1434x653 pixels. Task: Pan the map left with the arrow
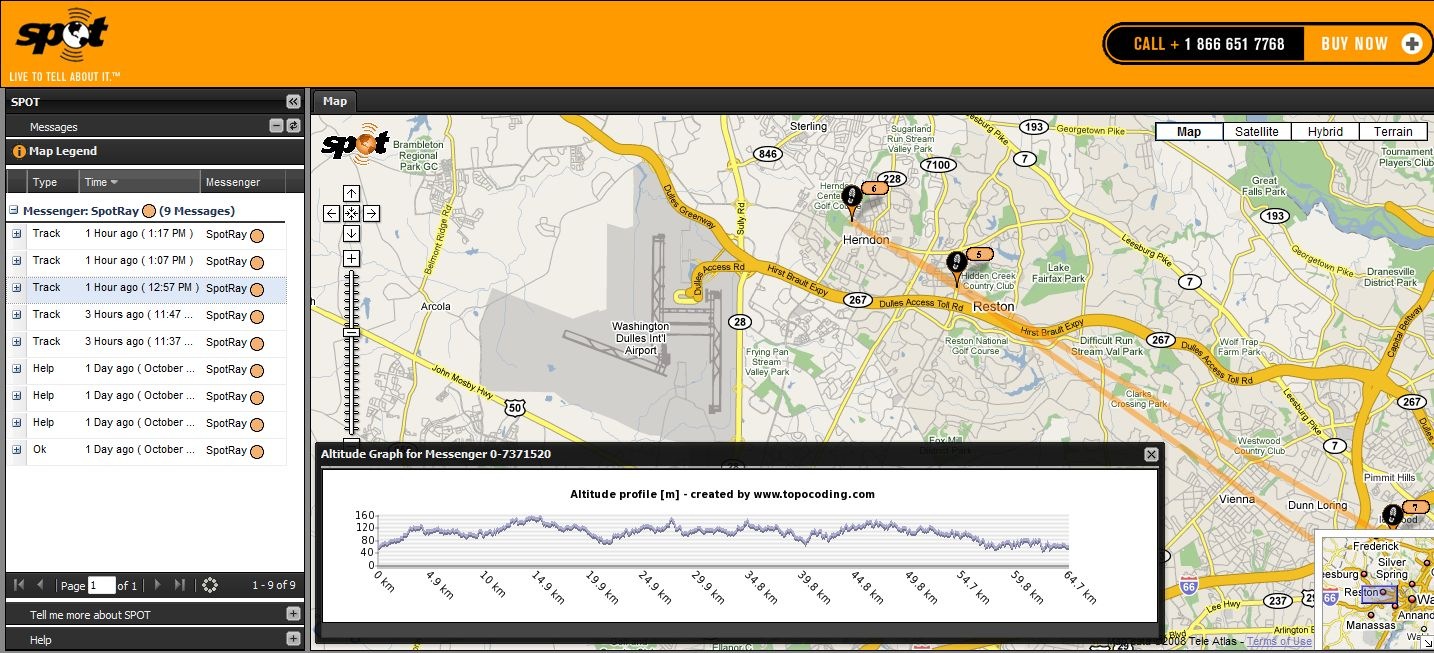coord(332,213)
